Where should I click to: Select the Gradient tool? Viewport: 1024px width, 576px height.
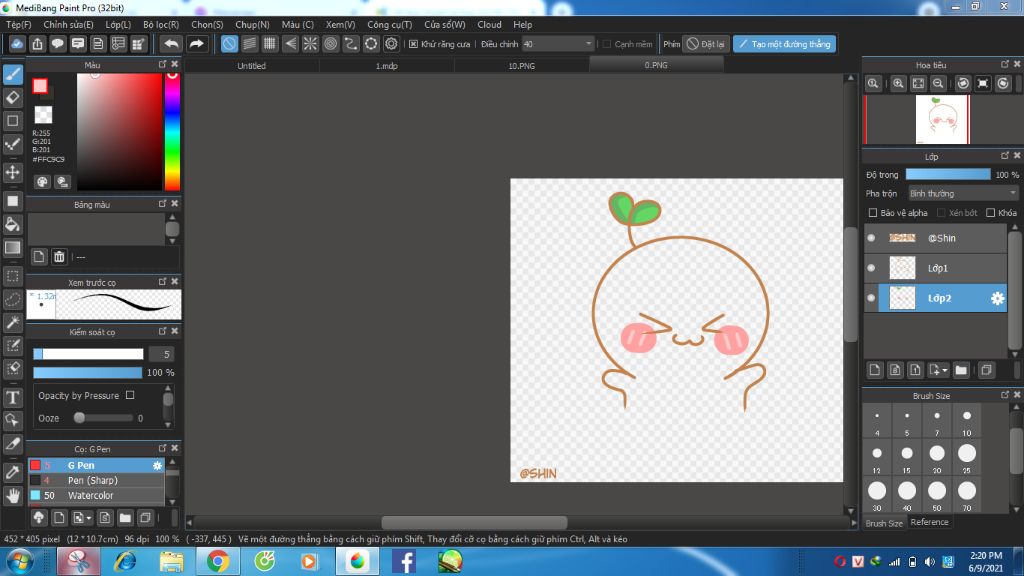13,248
